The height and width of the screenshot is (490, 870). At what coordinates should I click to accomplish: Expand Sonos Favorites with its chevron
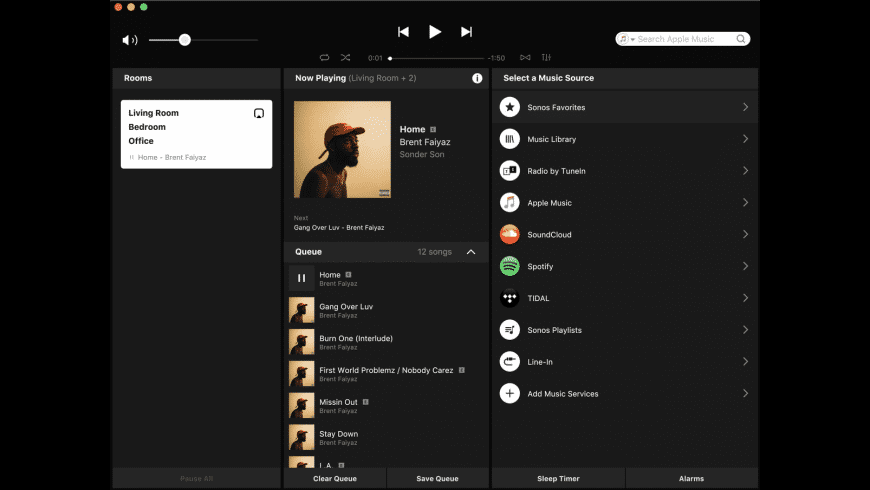click(x=745, y=107)
